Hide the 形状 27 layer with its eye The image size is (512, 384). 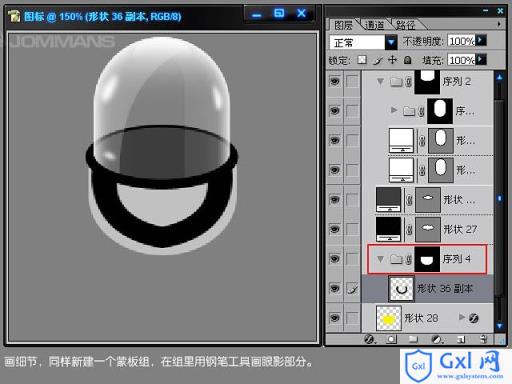[x=335, y=229]
